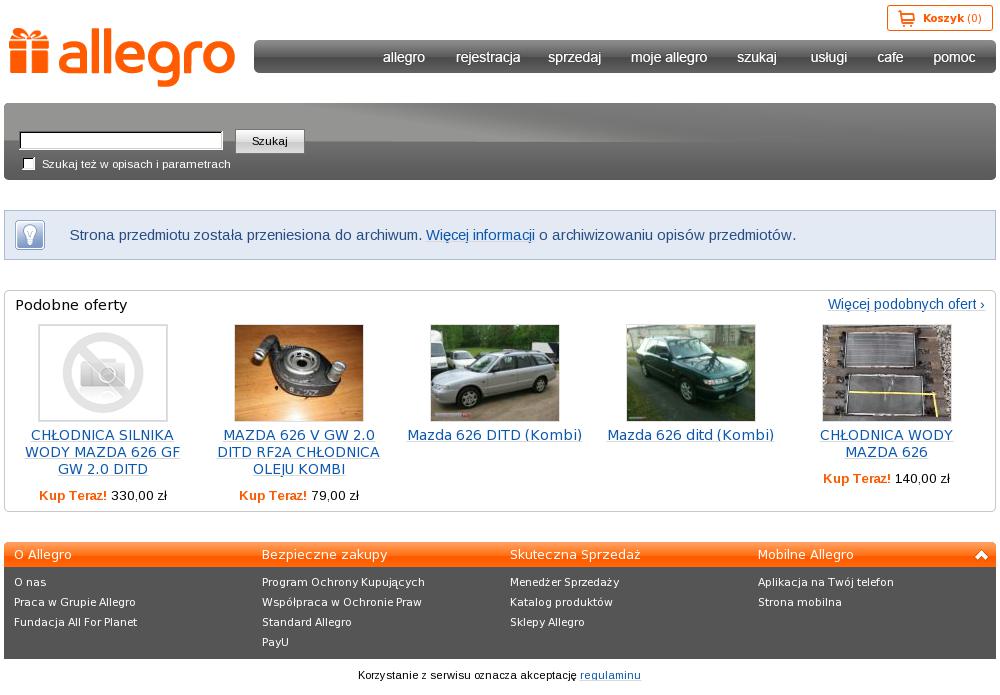The image size is (1000, 695).
Task: Open Praca w Grupie Allegro link
Action: (x=75, y=603)
